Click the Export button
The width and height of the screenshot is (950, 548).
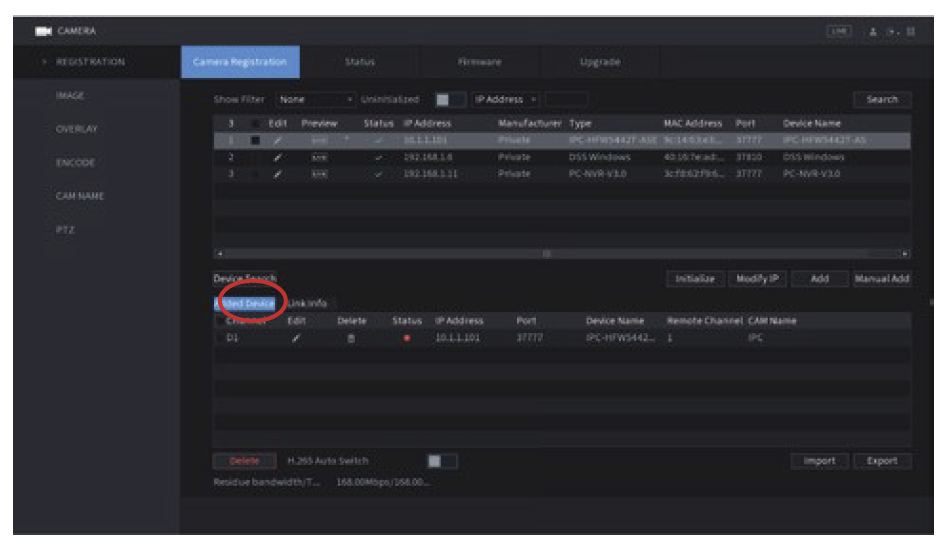click(x=882, y=461)
